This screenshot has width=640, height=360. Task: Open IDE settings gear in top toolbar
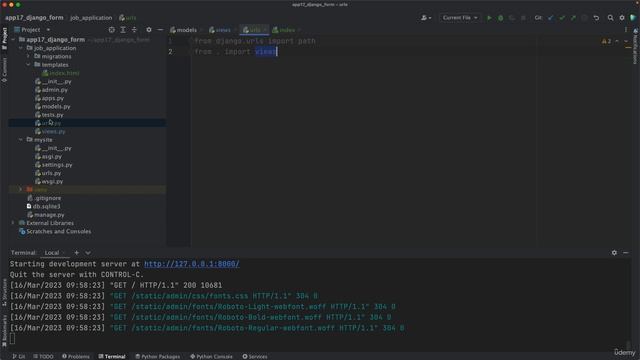pos(622,18)
